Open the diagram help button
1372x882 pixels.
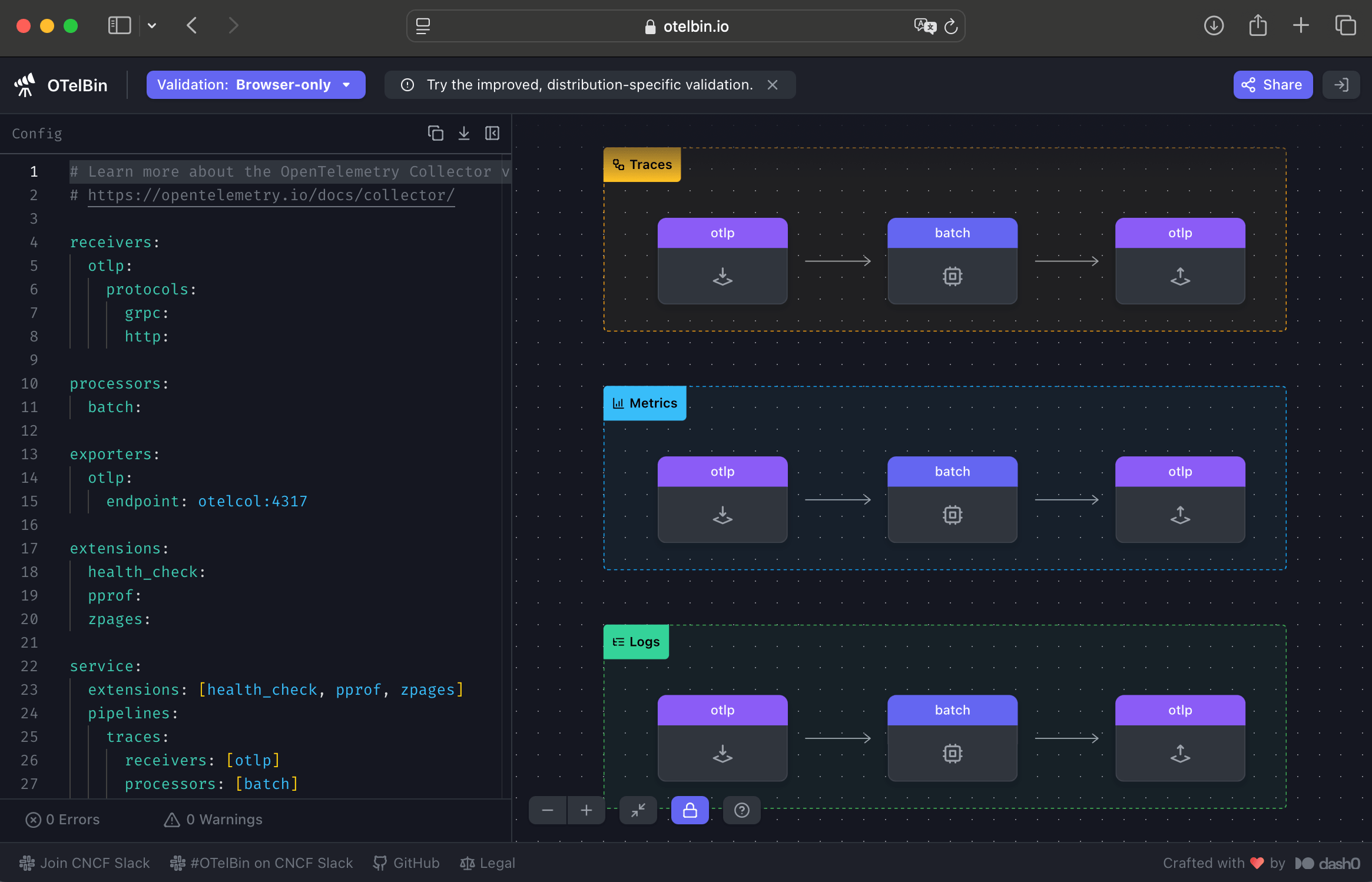coord(742,811)
